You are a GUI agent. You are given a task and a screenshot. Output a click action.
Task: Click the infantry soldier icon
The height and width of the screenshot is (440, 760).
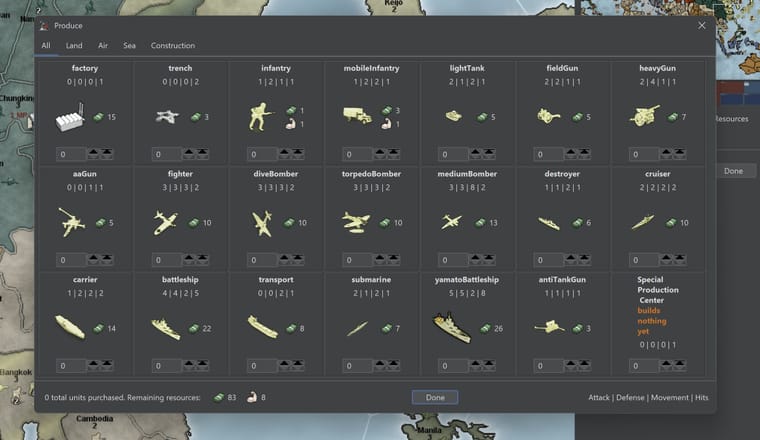260,116
